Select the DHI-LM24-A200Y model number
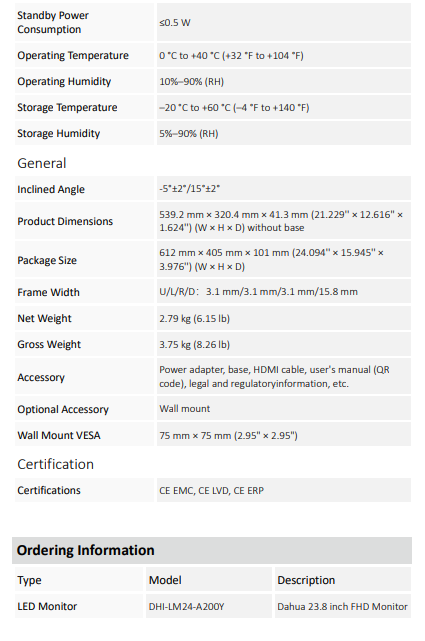Screen dimensions: 425x641 186,607
